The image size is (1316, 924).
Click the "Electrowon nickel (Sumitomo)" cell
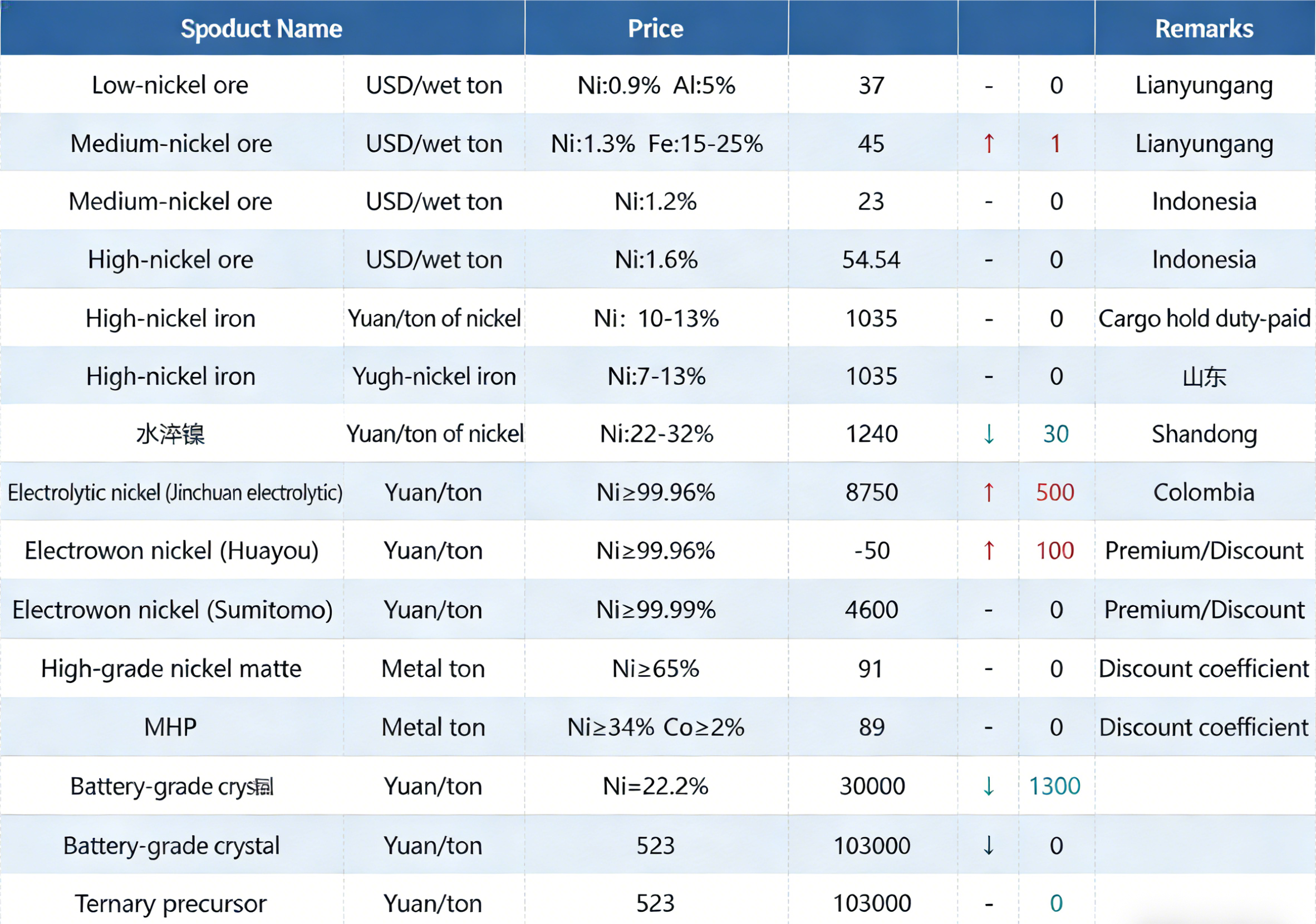(x=173, y=610)
